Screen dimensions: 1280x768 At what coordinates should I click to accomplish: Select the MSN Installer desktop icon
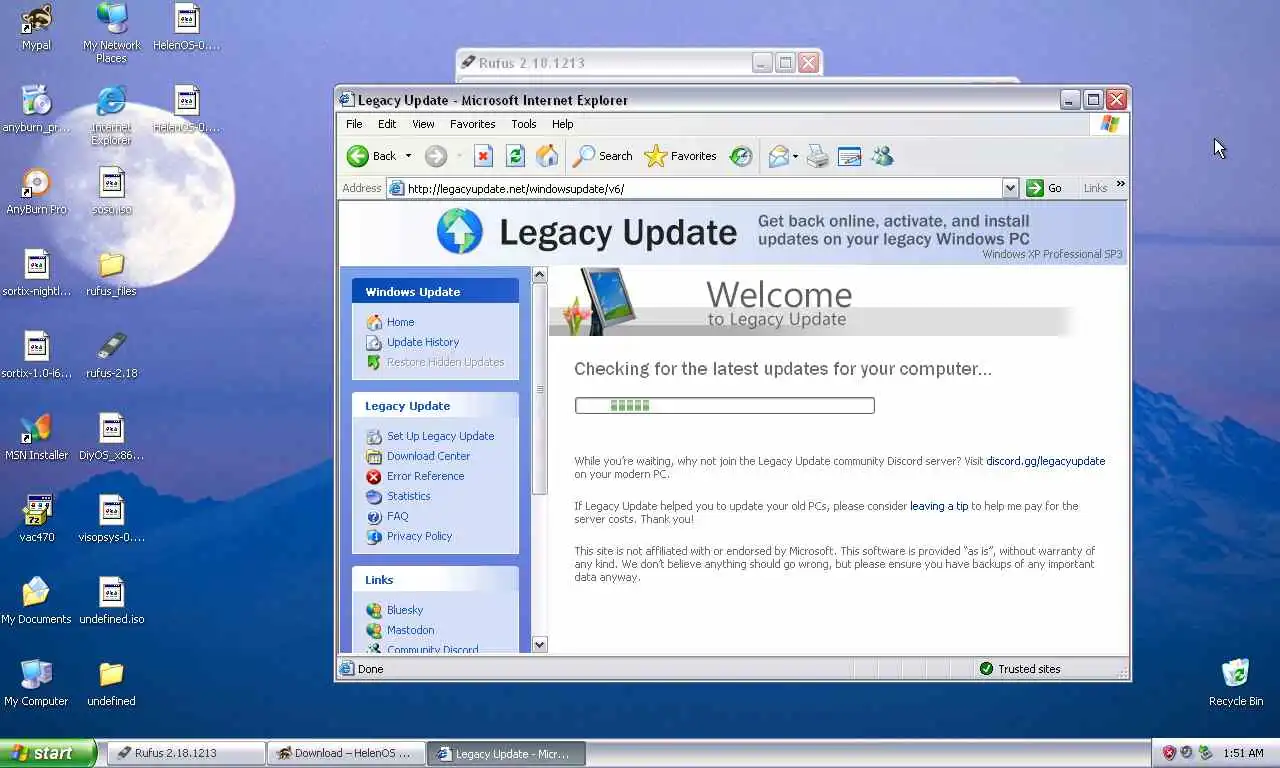click(x=36, y=438)
